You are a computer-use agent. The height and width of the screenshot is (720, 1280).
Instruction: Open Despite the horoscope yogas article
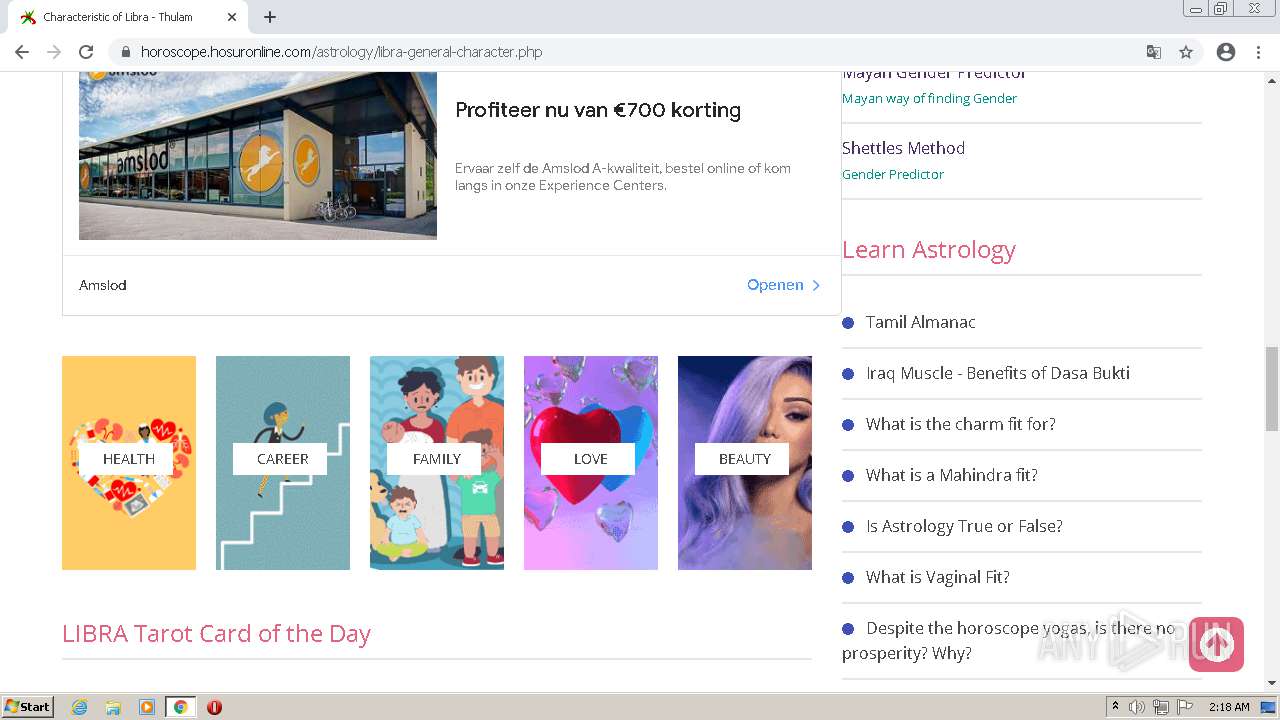click(1010, 640)
